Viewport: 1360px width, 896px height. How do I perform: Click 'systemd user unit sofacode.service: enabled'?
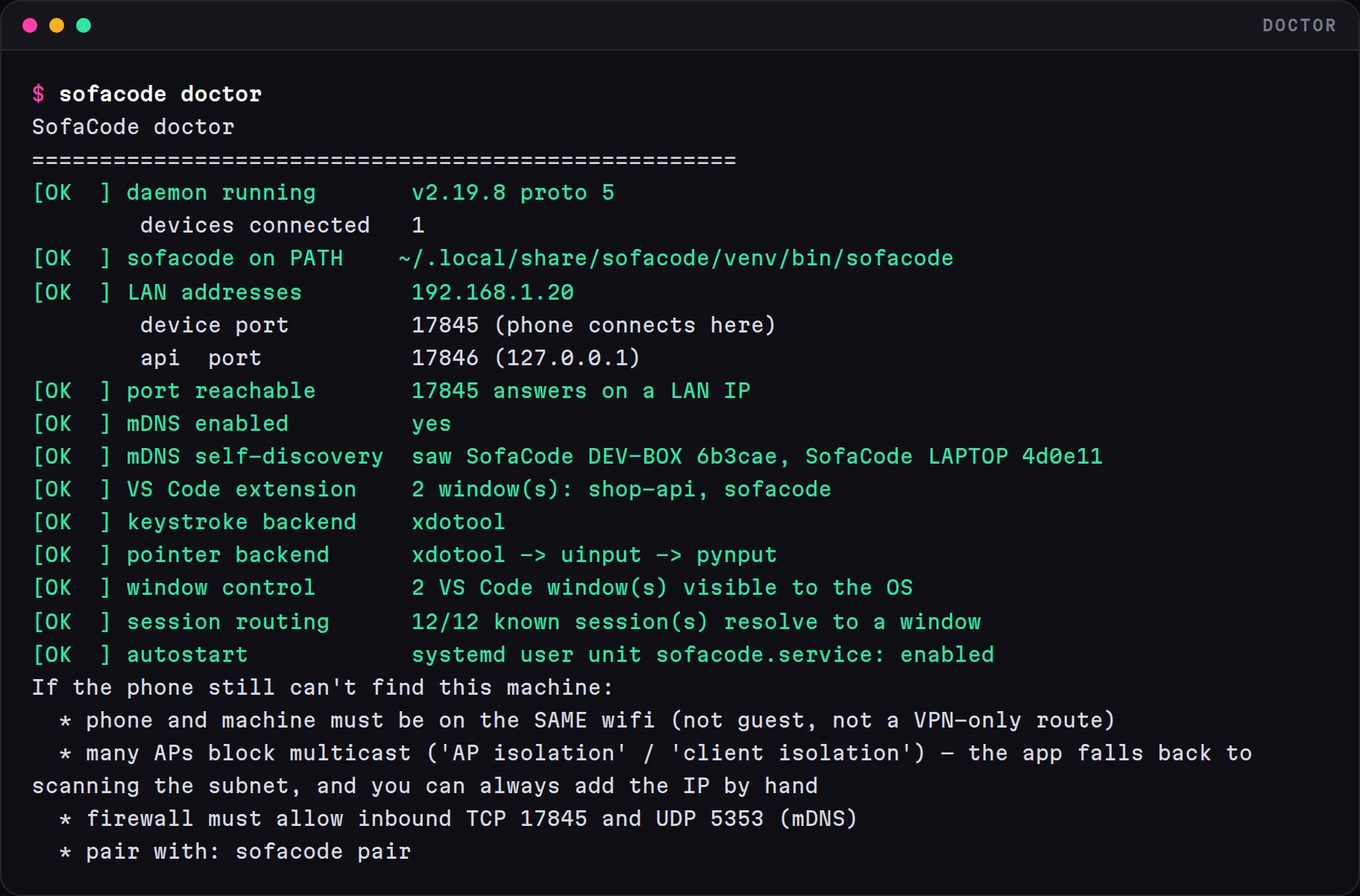pyautogui.click(x=703, y=654)
